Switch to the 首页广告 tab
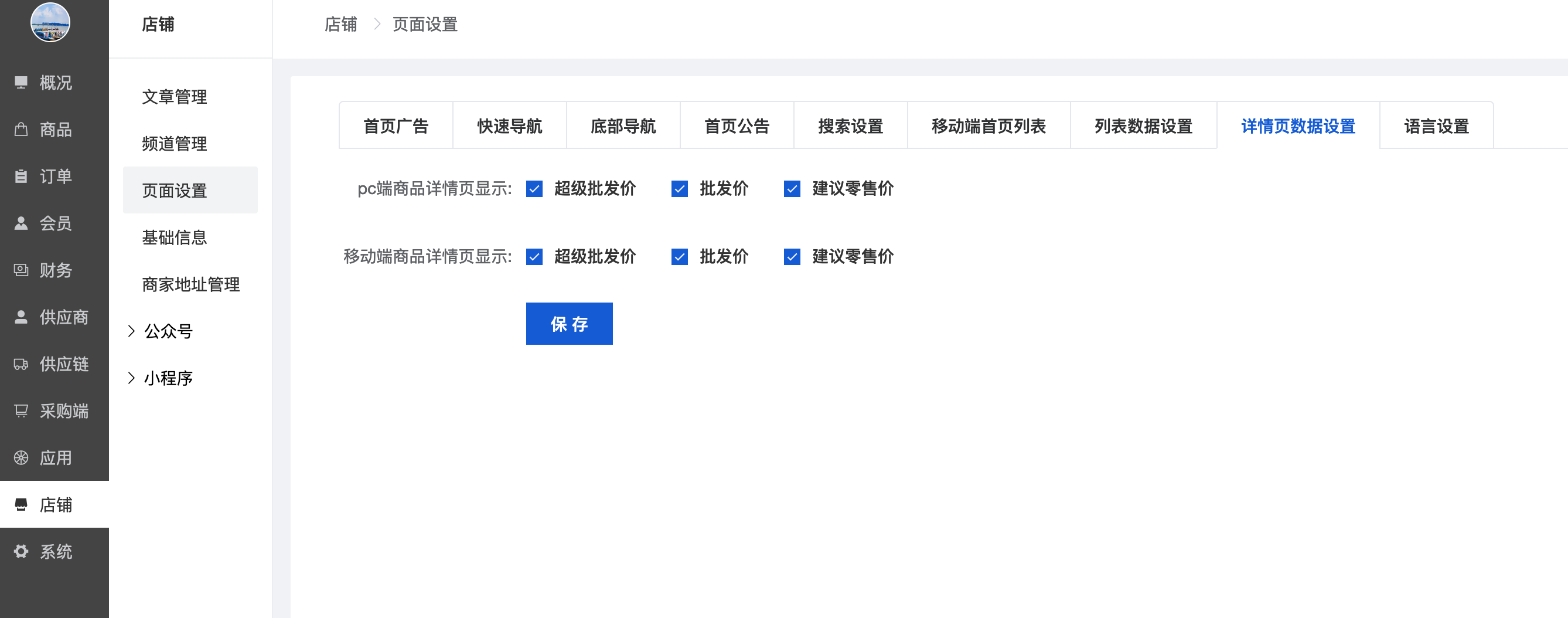This screenshot has width=1568, height=618. click(x=396, y=126)
